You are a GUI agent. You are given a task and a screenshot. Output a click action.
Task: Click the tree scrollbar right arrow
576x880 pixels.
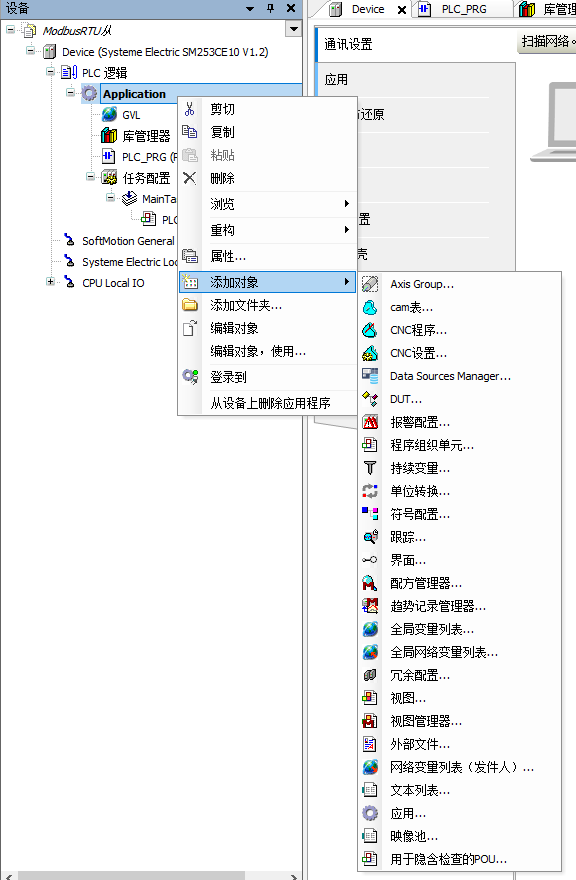point(294,876)
